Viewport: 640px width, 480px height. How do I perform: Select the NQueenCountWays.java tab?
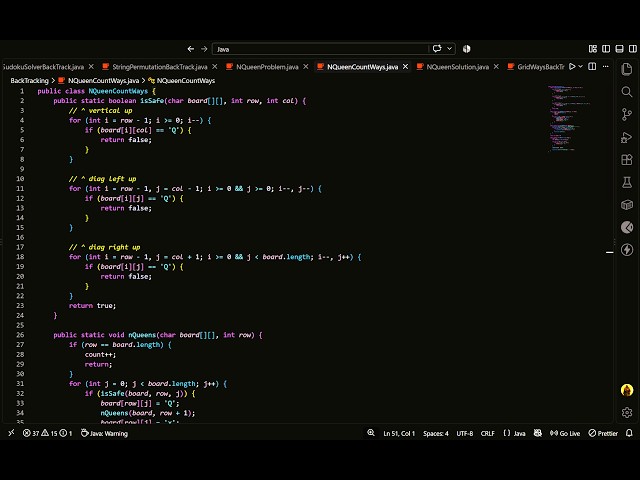pyautogui.click(x=362, y=67)
